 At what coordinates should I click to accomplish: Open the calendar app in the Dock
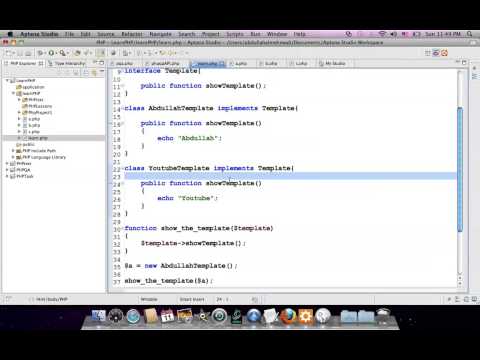click(167, 316)
